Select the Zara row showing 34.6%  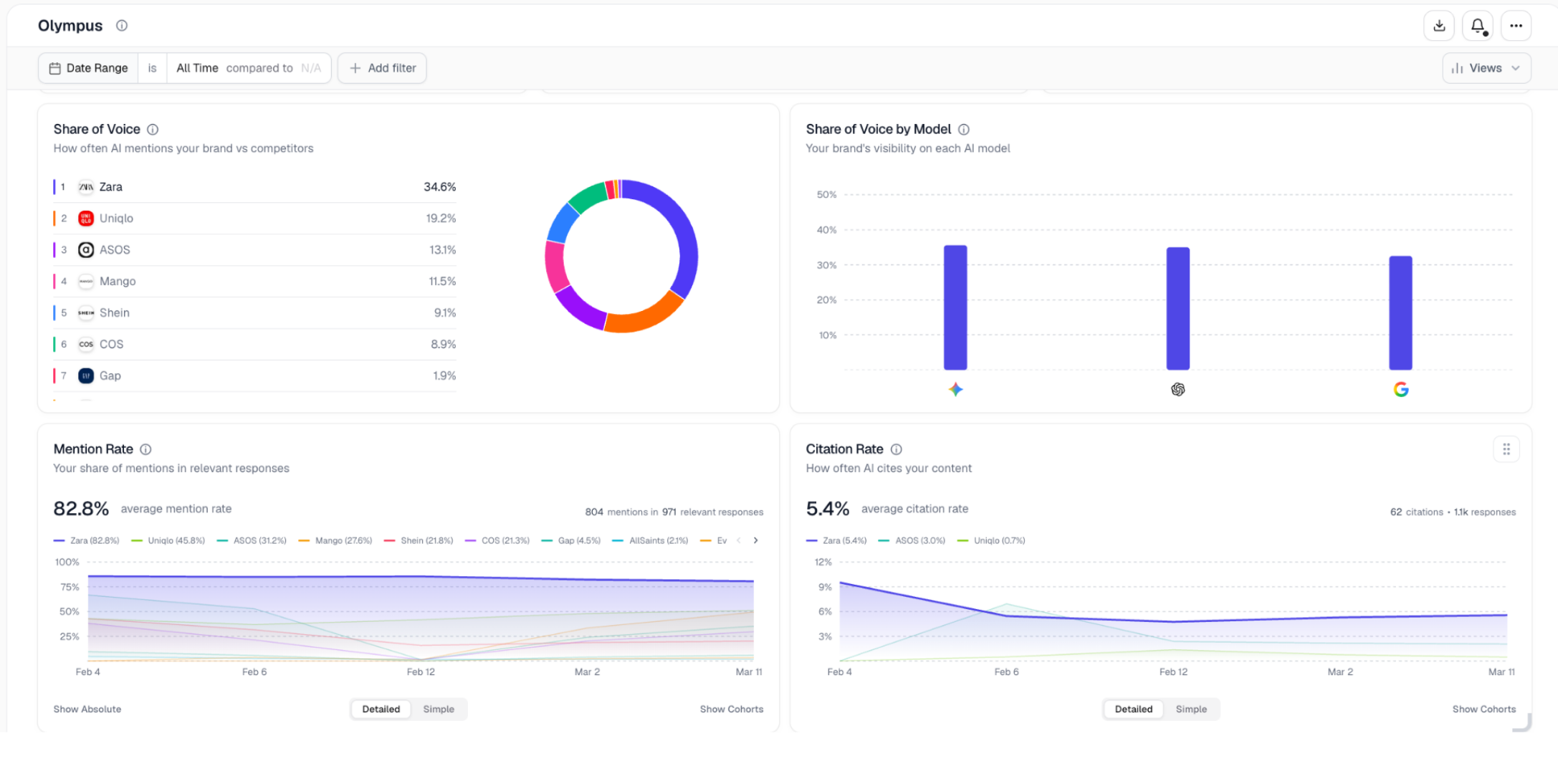pos(255,187)
